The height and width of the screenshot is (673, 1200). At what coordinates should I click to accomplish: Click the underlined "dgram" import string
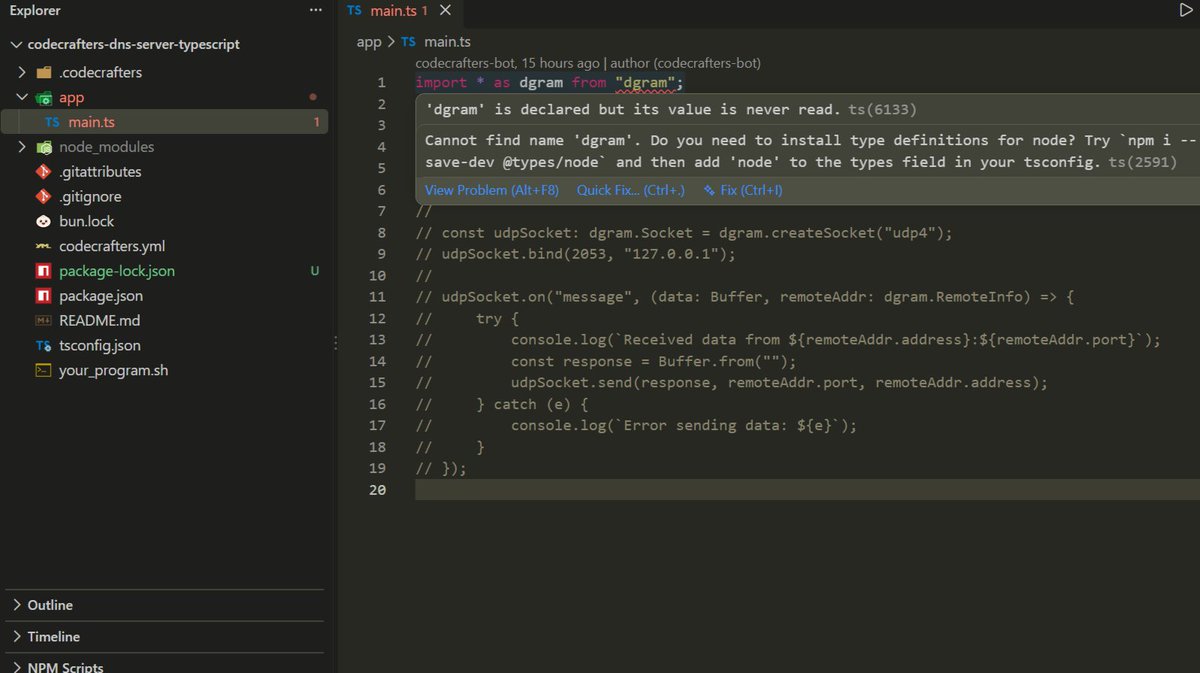point(647,83)
